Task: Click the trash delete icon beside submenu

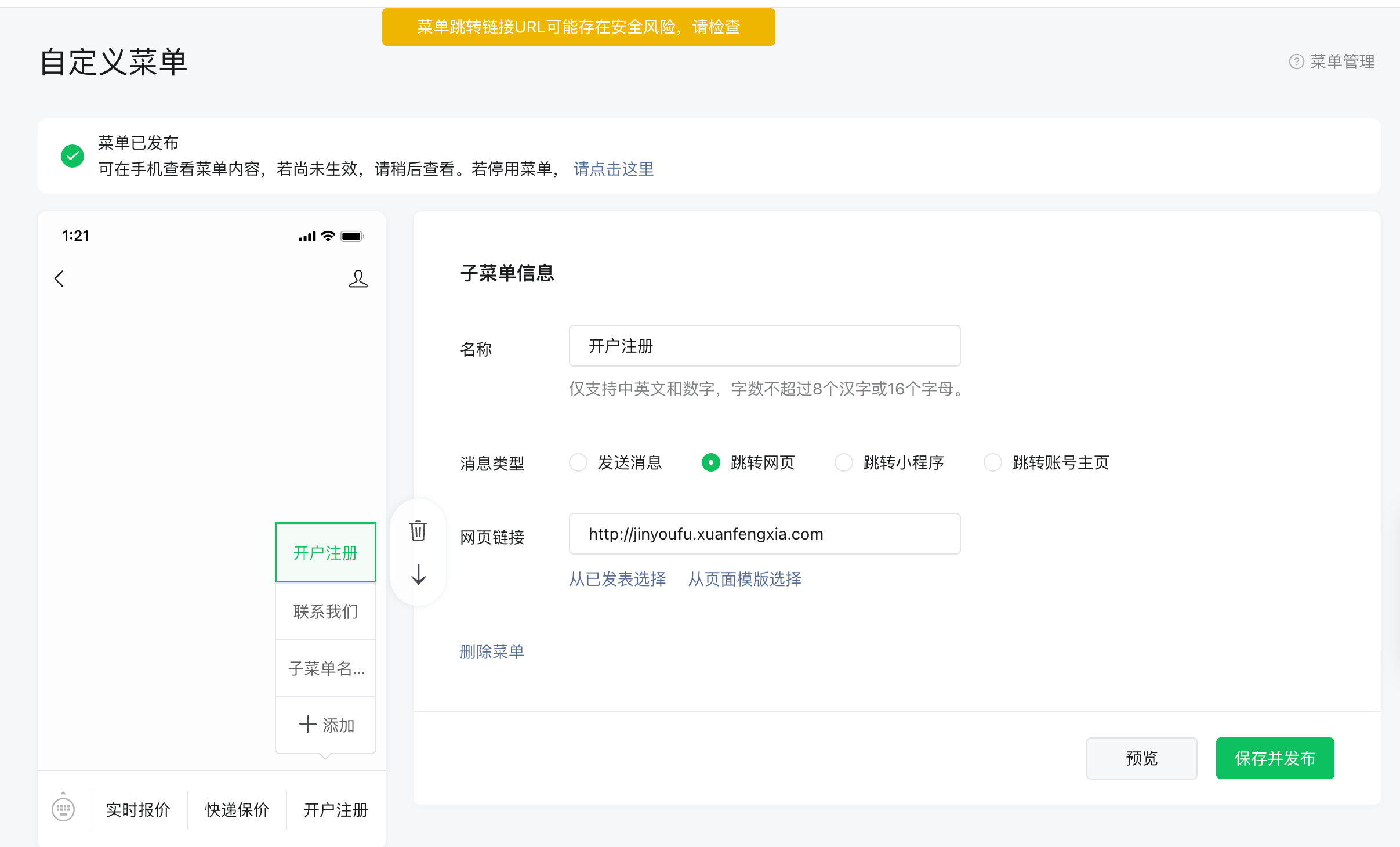Action: tap(418, 530)
